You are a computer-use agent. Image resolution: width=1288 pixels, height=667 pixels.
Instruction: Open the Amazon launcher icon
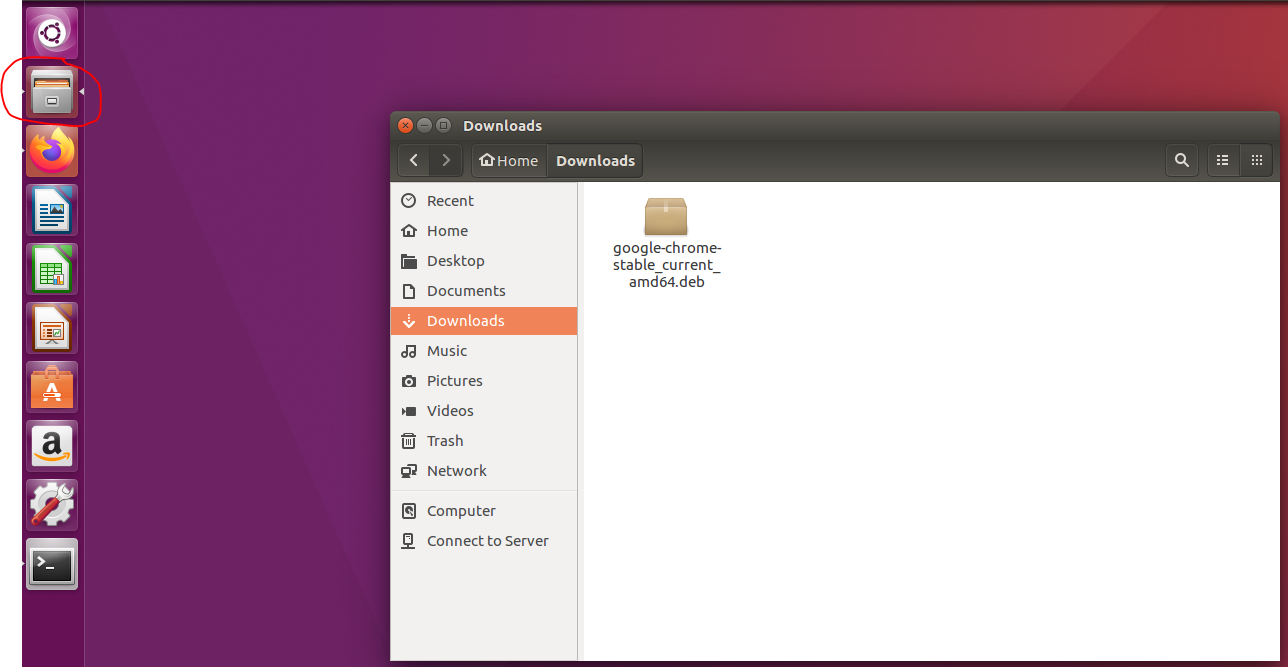pos(52,446)
